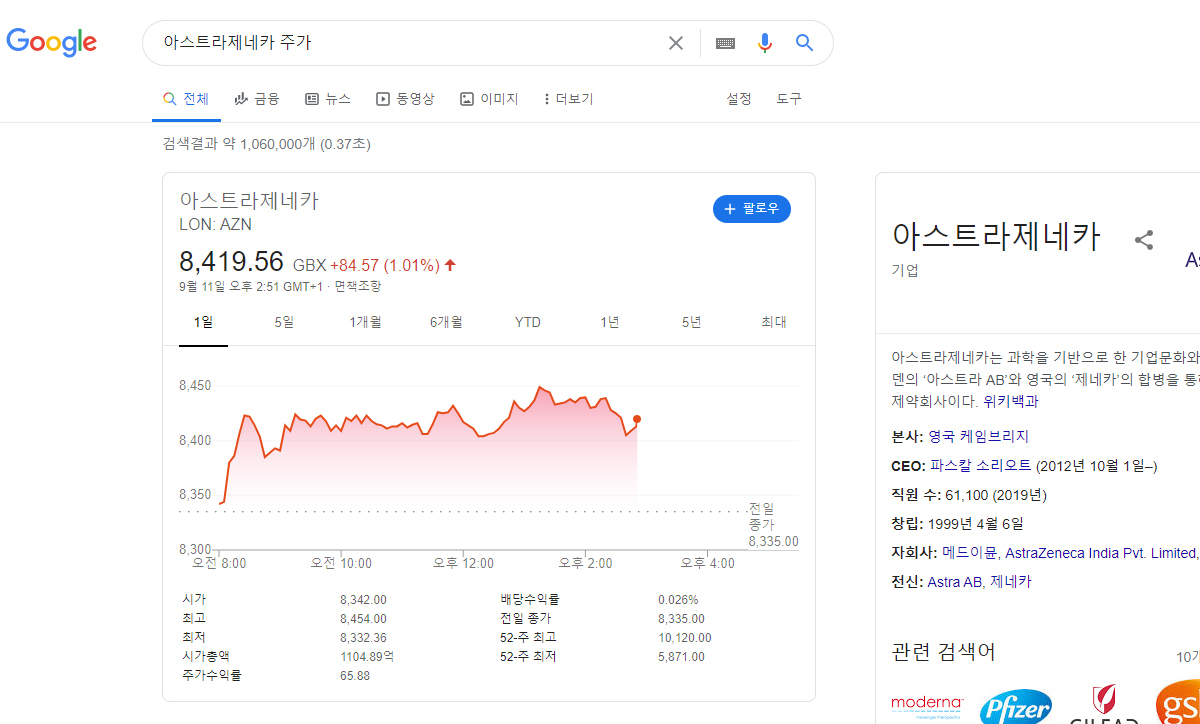The width and height of the screenshot is (1200, 724).
Task: Open the 면책조항 disclaimer link
Action: (357, 286)
